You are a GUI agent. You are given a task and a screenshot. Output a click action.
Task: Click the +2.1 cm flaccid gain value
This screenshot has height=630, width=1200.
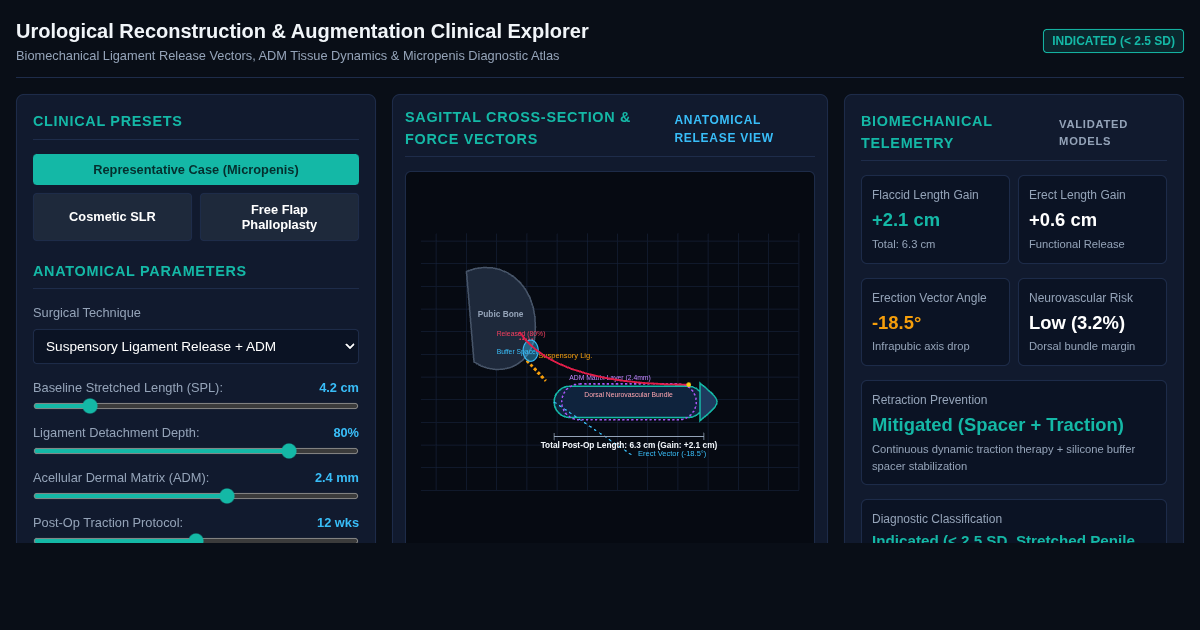tap(906, 220)
